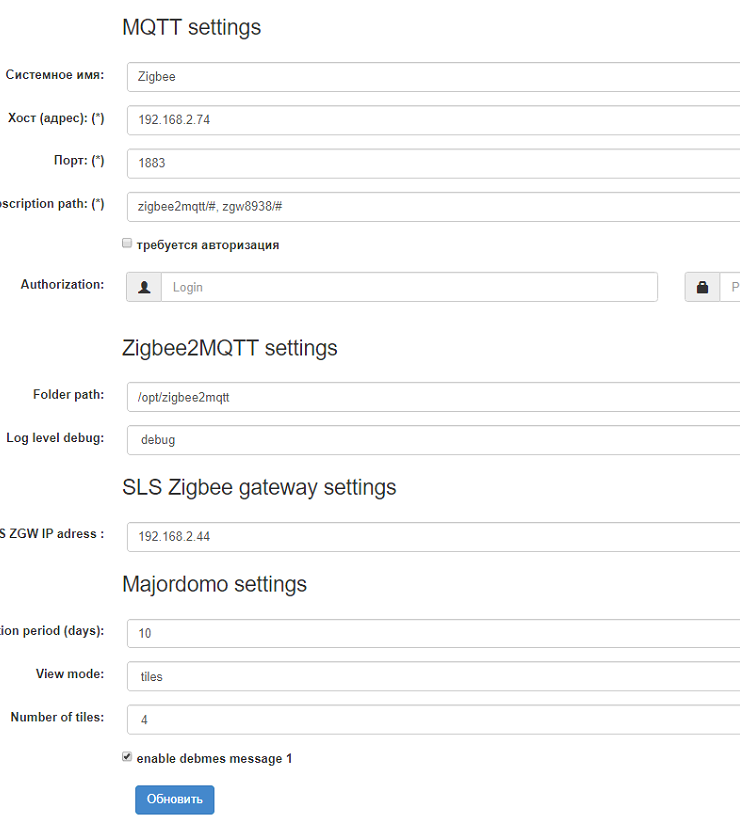The height and width of the screenshot is (822, 740).
Task: Open the View mode dropdown
Action: (x=432, y=676)
